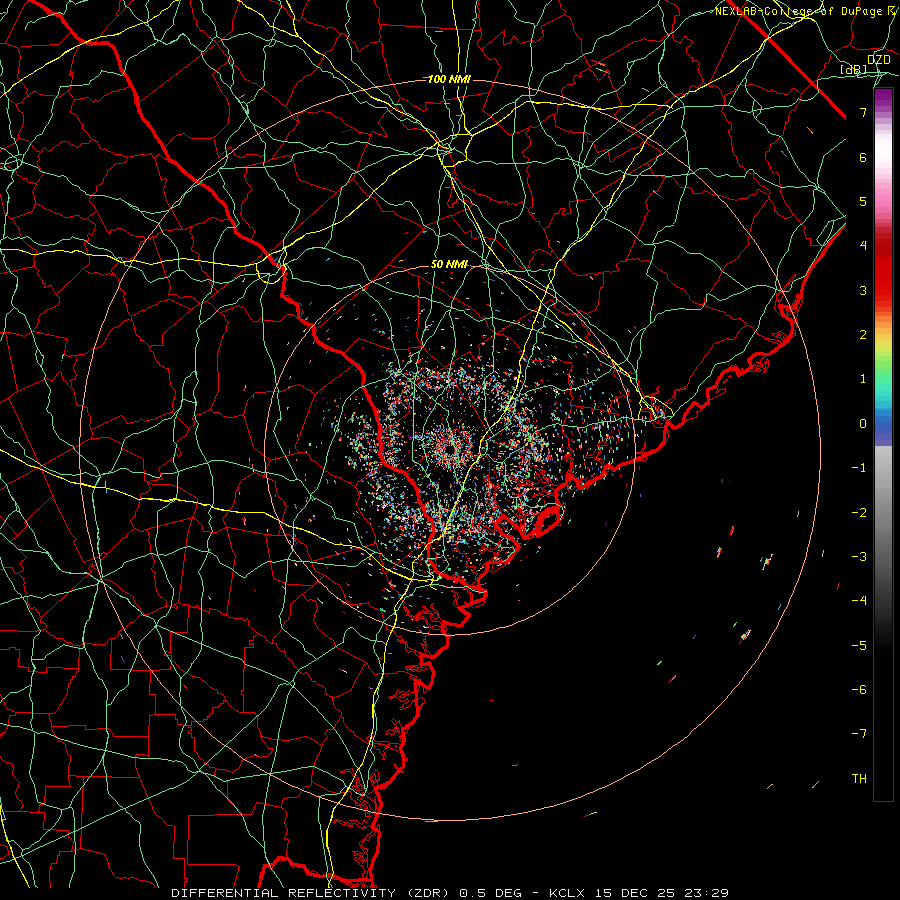
Task: Click the white-pink band near 6 dB
Action: pyautogui.click(x=883, y=155)
